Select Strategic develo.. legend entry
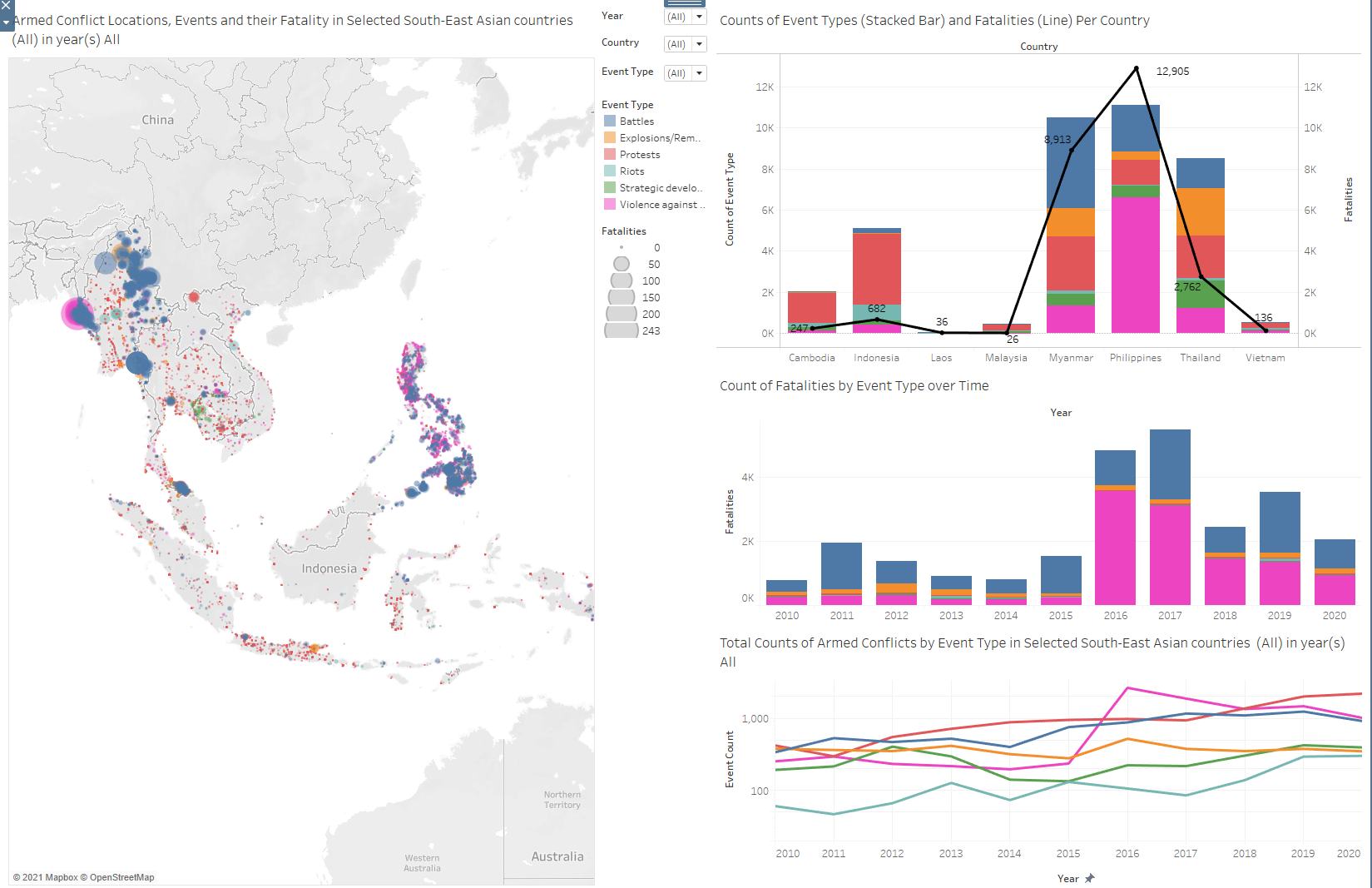The width and height of the screenshot is (1372, 888). pos(660,188)
